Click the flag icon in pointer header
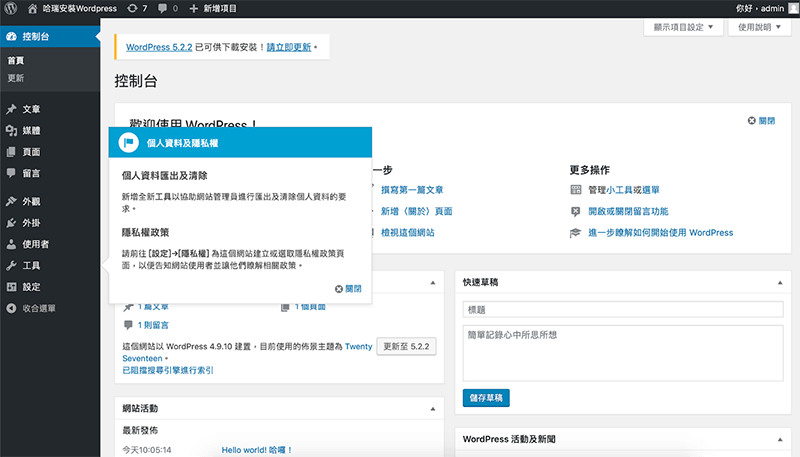The height and width of the screenshot is (457, 800). click(x=129, y=142)
